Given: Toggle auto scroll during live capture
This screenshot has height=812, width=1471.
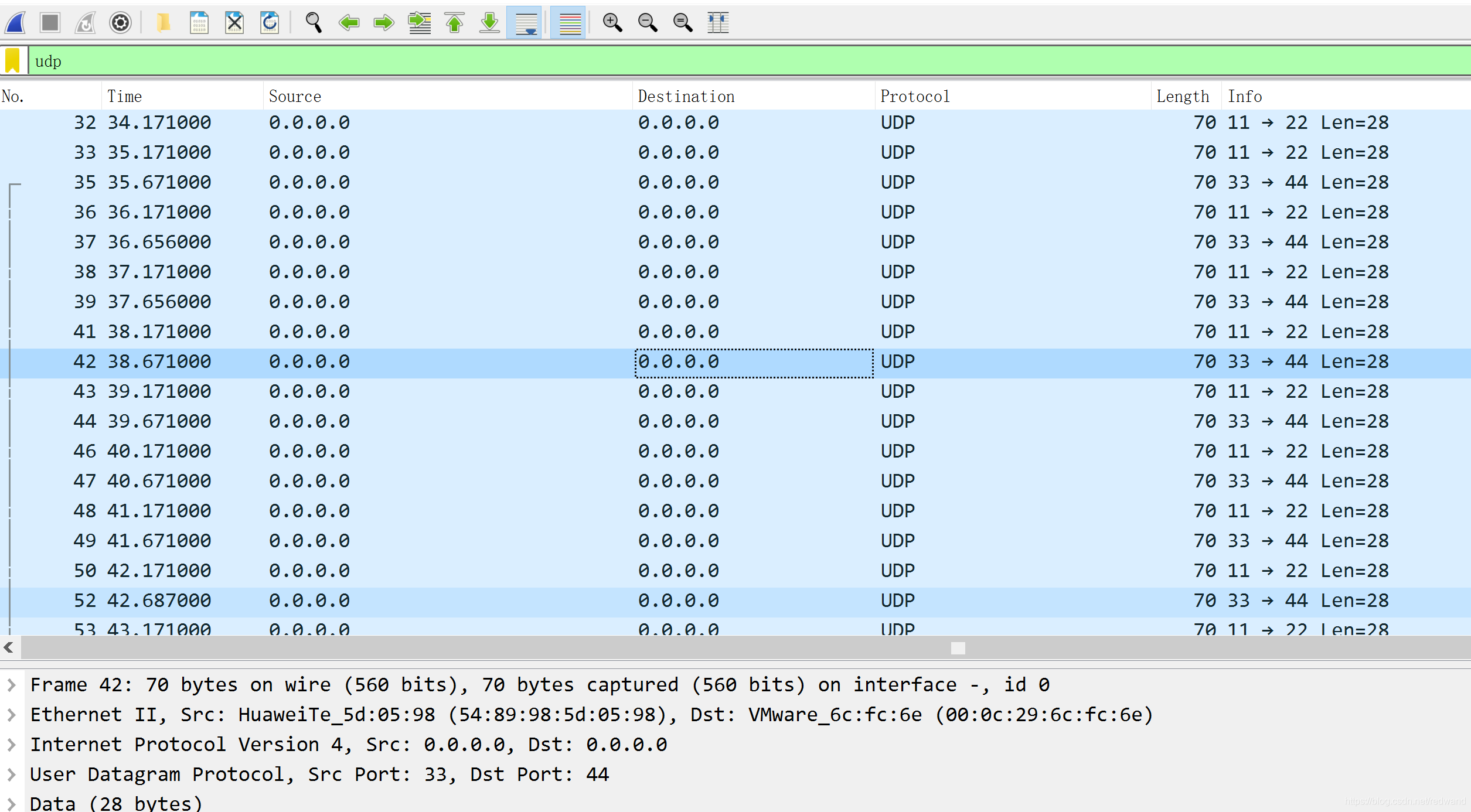Looking at the screenshot, I should pyautogui.click(x=525, y=23).
